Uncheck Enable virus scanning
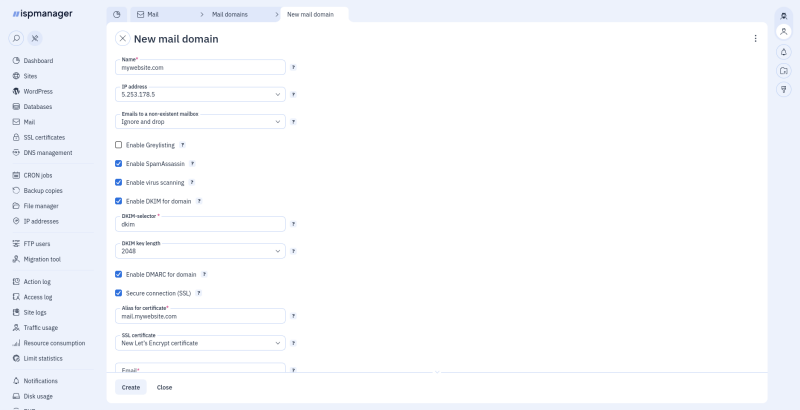800x410 pixels. point(118,182)
